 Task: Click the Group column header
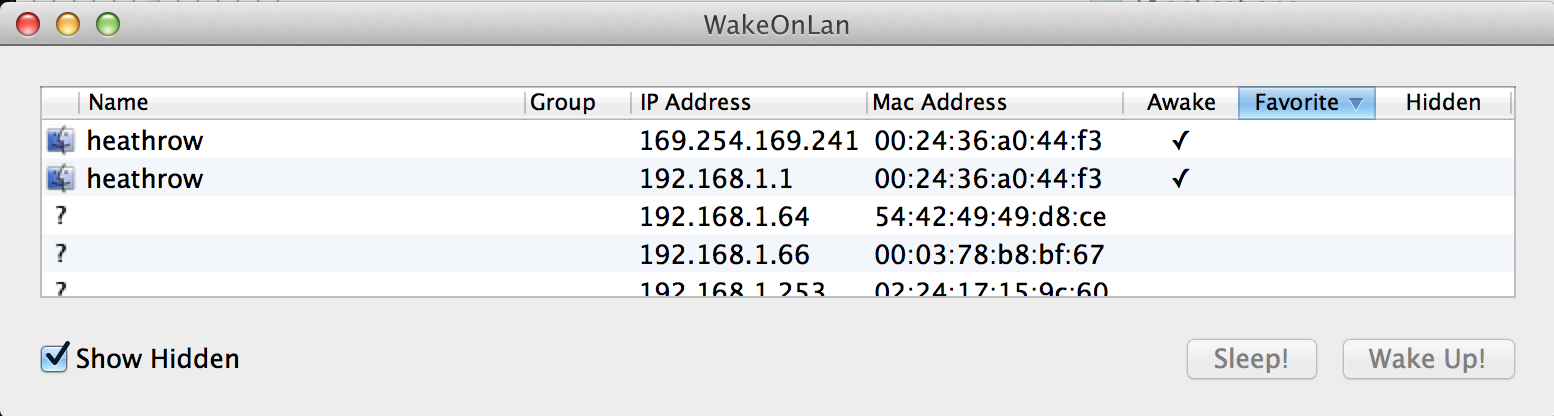pyautogui.click(x=576, y=102)
